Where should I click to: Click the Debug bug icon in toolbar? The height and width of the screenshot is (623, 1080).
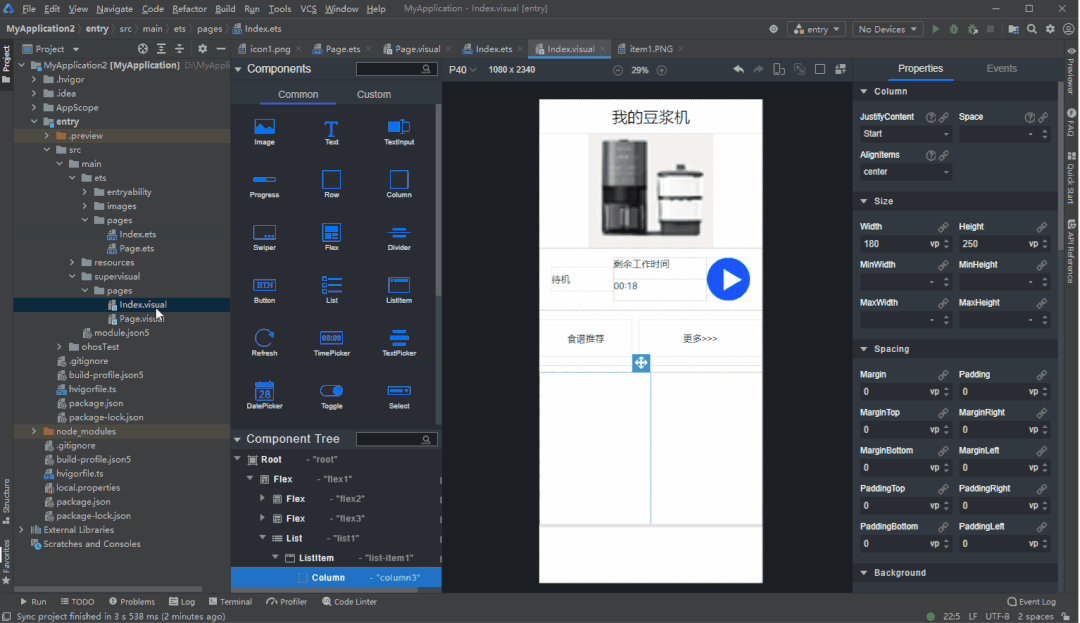pyautogui.click(x=954, y=29)
